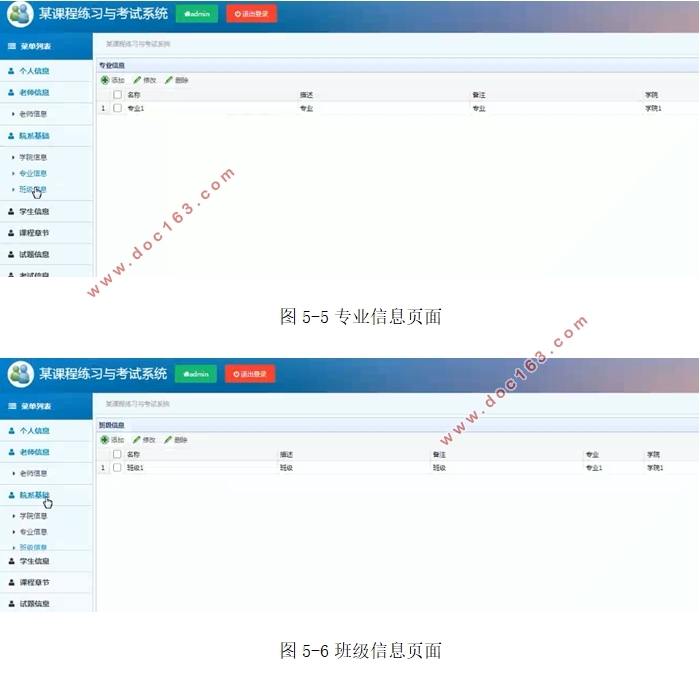Collapse 老师信息 parent menu with person icon, 班级信息 page
The image size is (699, 685).
[x=46, y=452]
